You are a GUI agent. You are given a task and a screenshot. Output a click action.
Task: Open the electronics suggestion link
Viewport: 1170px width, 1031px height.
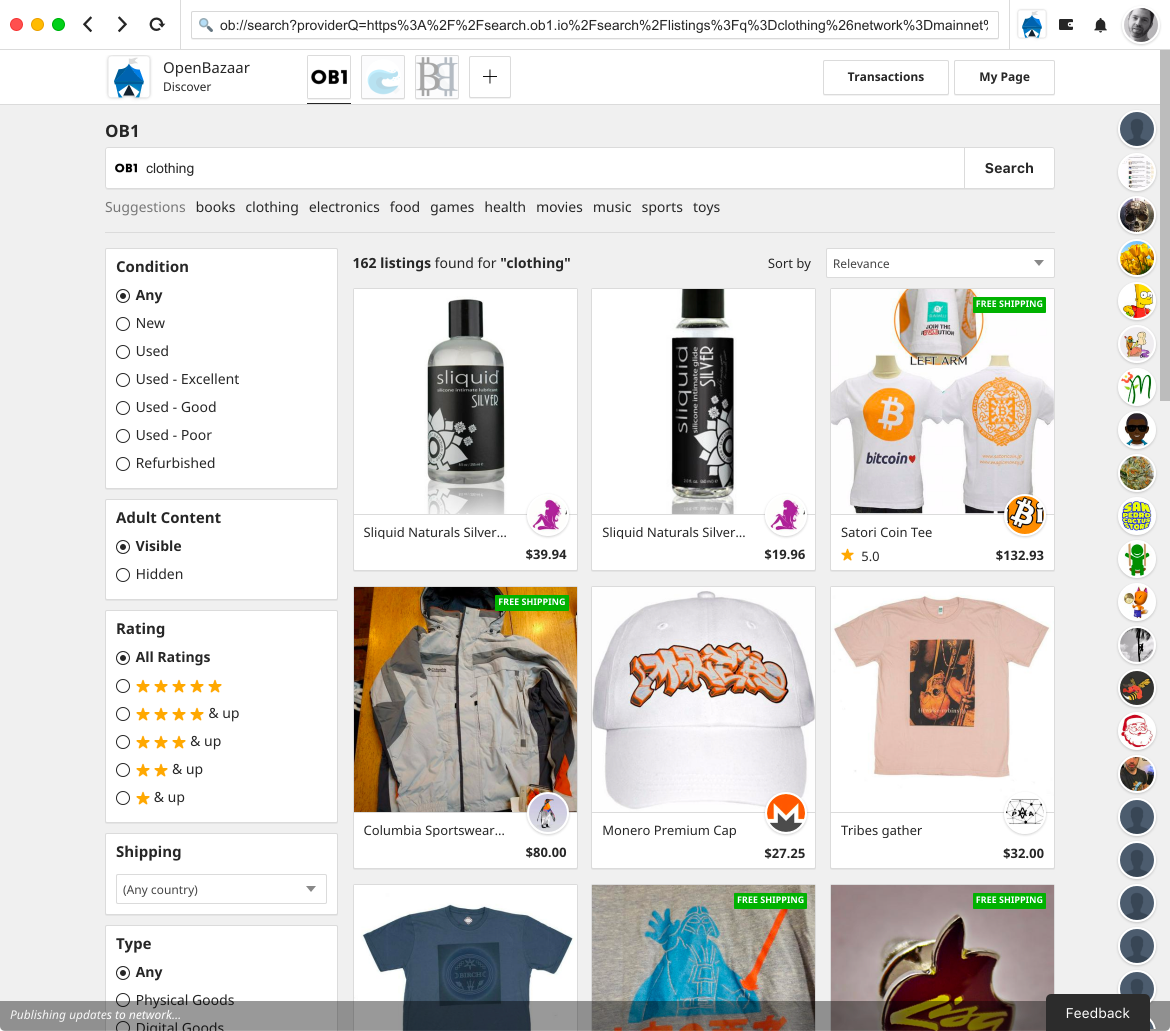(344, 207)
